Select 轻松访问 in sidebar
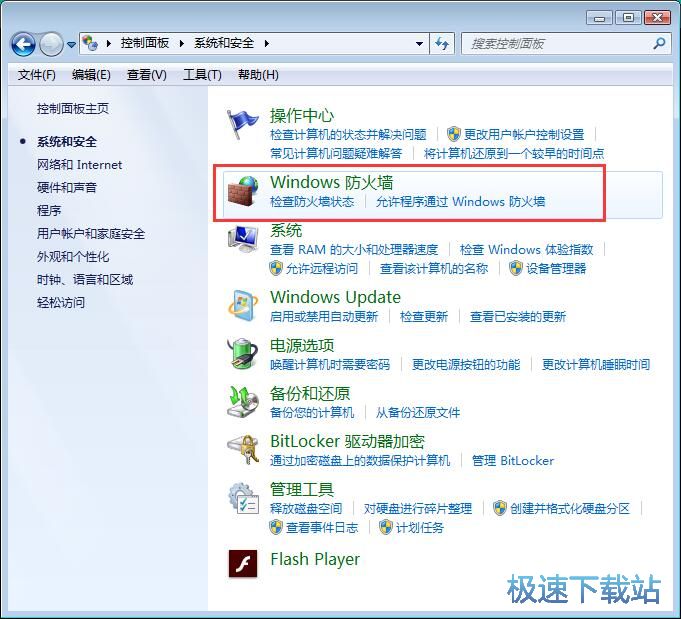 61,303
